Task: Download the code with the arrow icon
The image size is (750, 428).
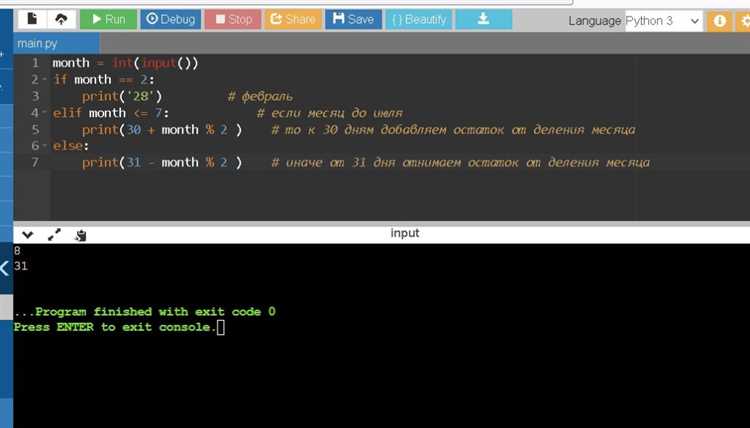Action: pos(483,19)
